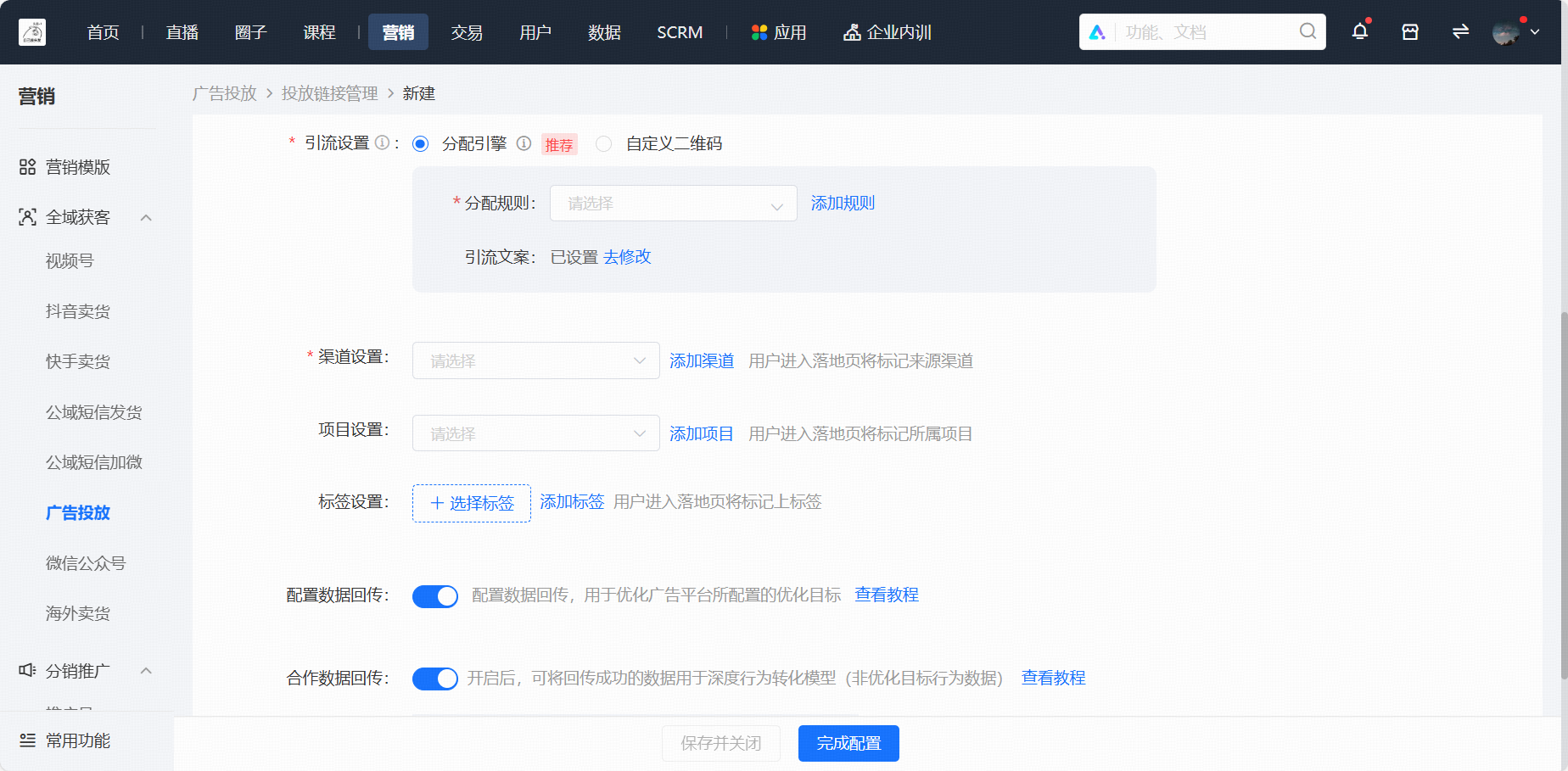Select the 分配引擎 radio option
This screenshot has width=1568, height=771.
tap(420, 143)
